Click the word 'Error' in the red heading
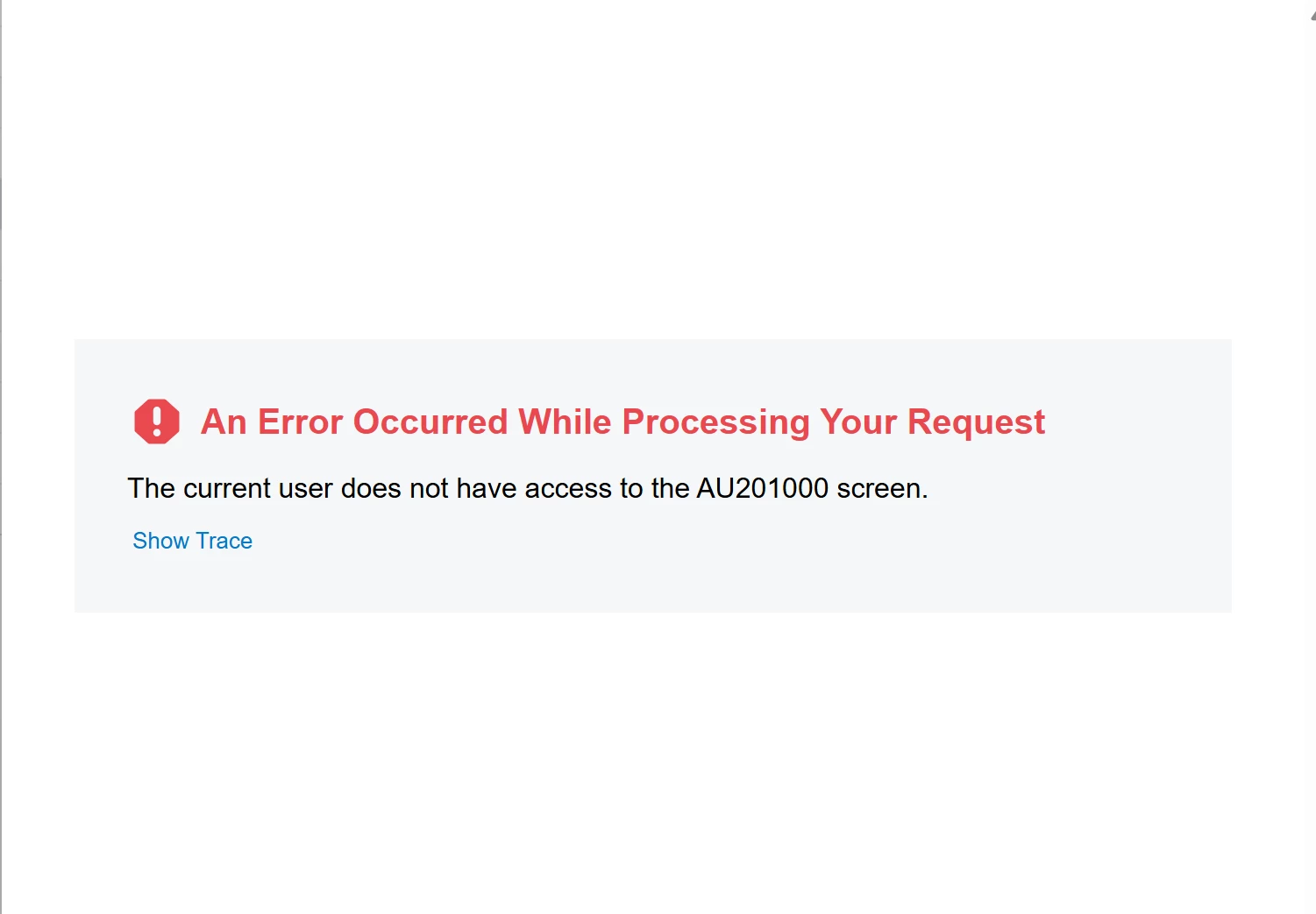The height and width of the screenshot is (914, 1316). 300,422
